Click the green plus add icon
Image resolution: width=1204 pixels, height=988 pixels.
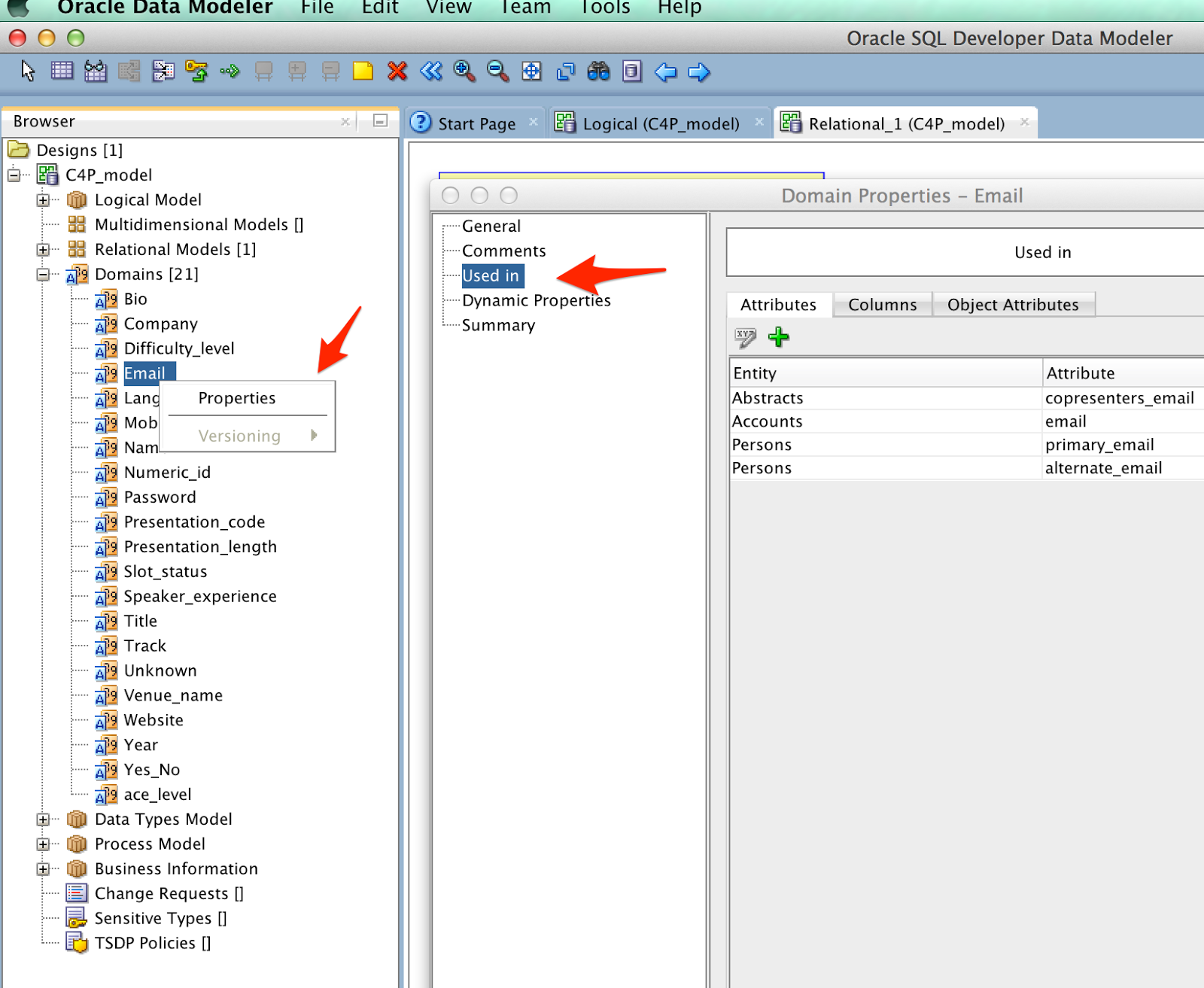click(x=779, y=336)
